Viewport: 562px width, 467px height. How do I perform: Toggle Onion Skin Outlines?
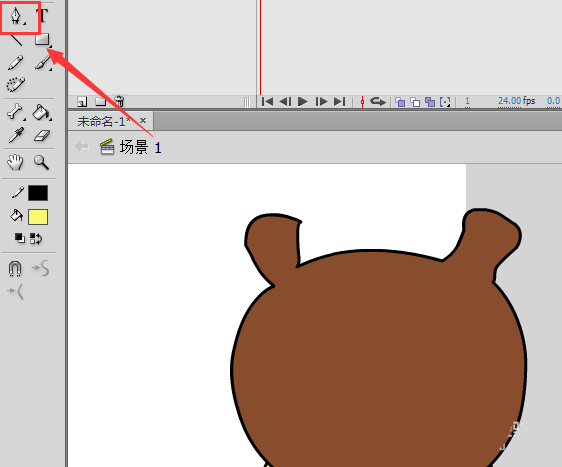pyautogui.click(x=415, y=102)
